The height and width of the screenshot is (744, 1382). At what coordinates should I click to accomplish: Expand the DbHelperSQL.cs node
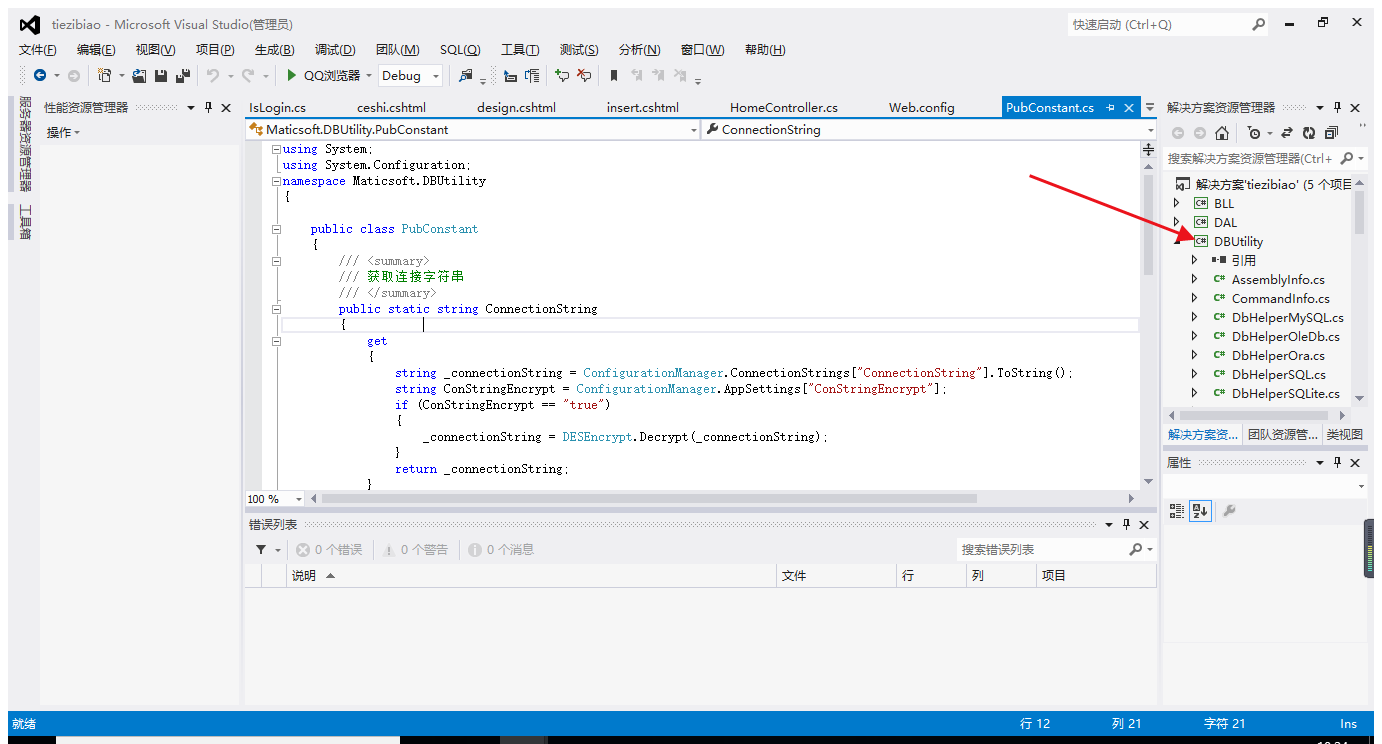pyautogui.click(x=1195, y=374)
